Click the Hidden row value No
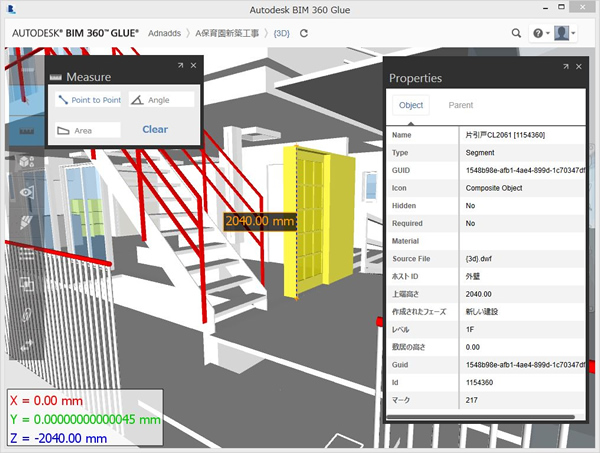This screenshot has width=600, height=453. point(470,205)
